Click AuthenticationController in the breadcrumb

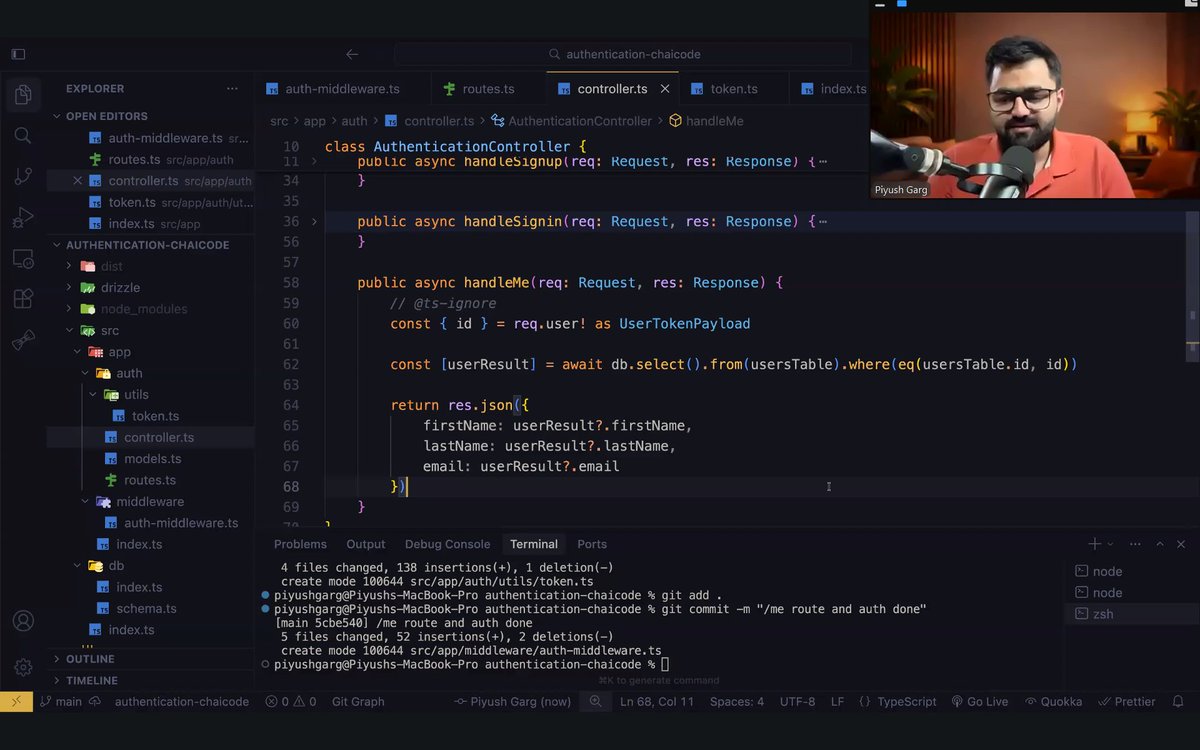[x=580, y=121]
